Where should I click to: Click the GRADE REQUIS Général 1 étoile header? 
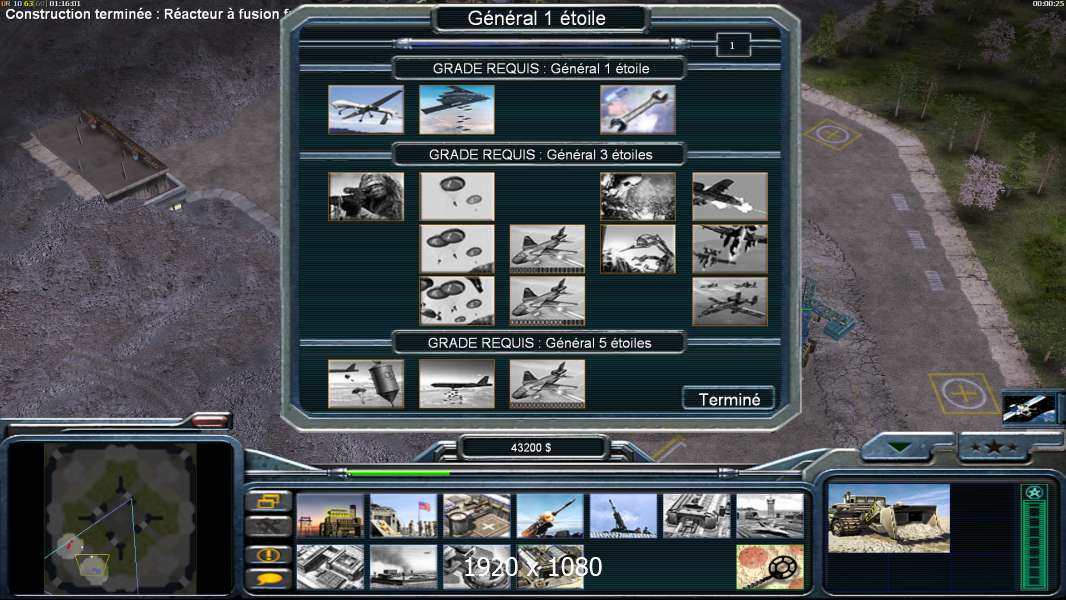[540, 68]
